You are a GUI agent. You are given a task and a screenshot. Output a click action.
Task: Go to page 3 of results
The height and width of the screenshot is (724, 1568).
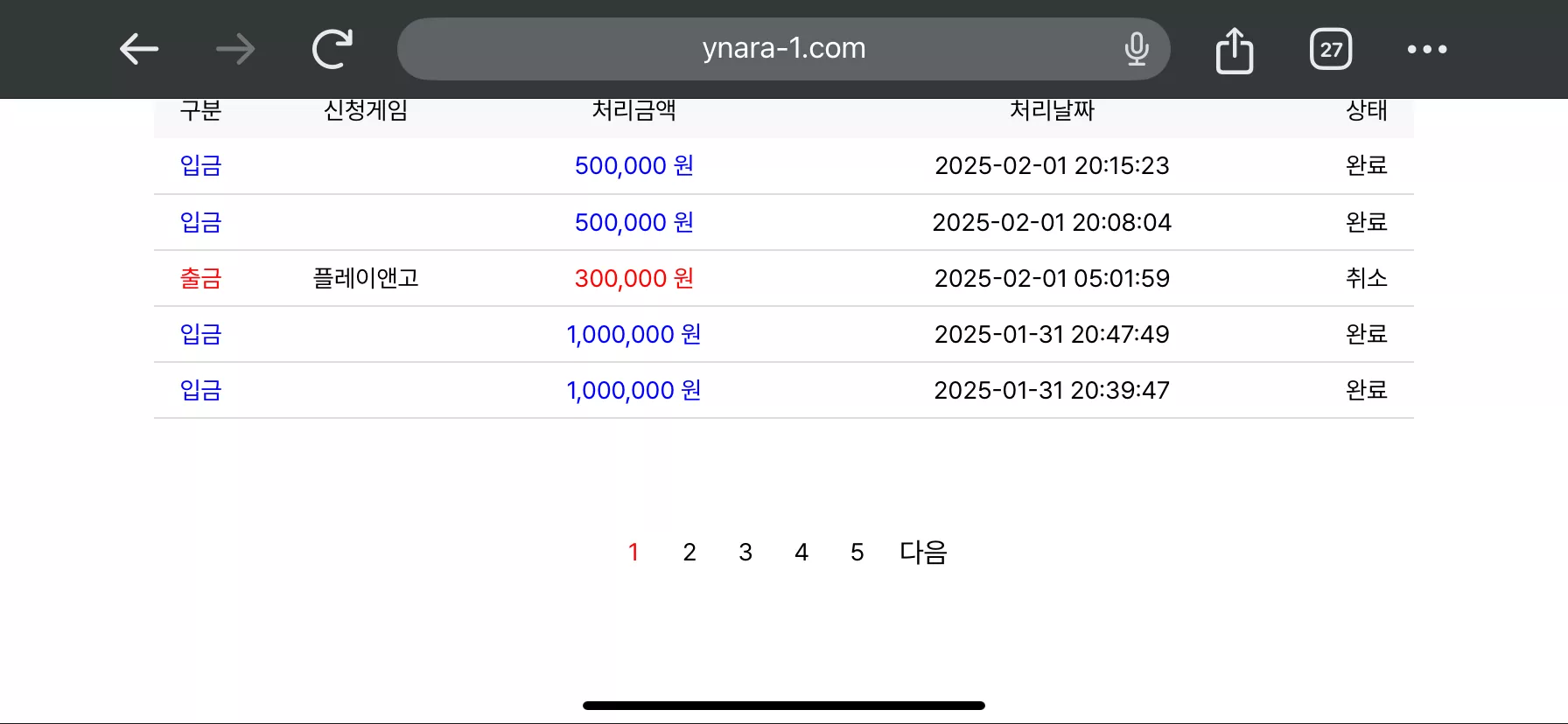click(745, 552)
